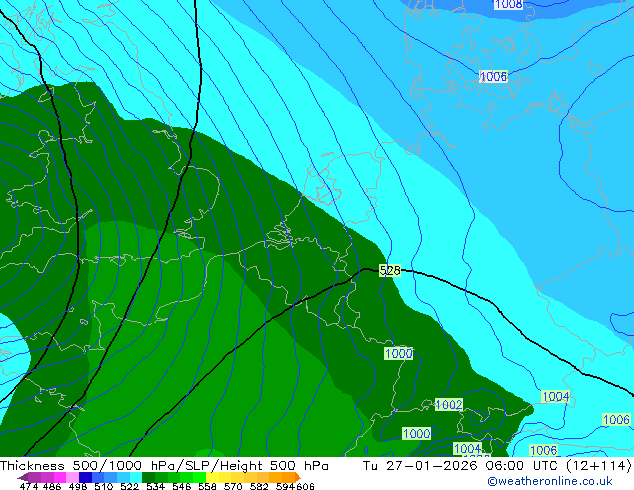
Task: Click the legend value 582
Action: pos(259,486)
